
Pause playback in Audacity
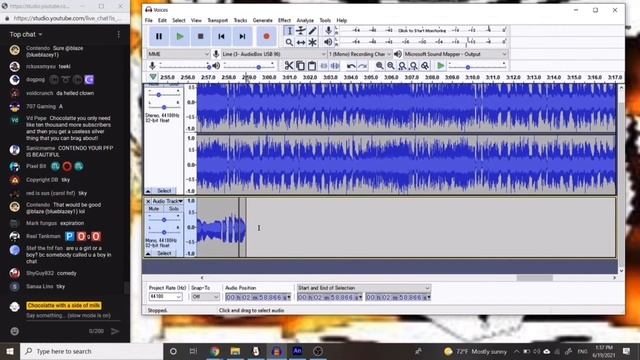[x=159, y=36]
